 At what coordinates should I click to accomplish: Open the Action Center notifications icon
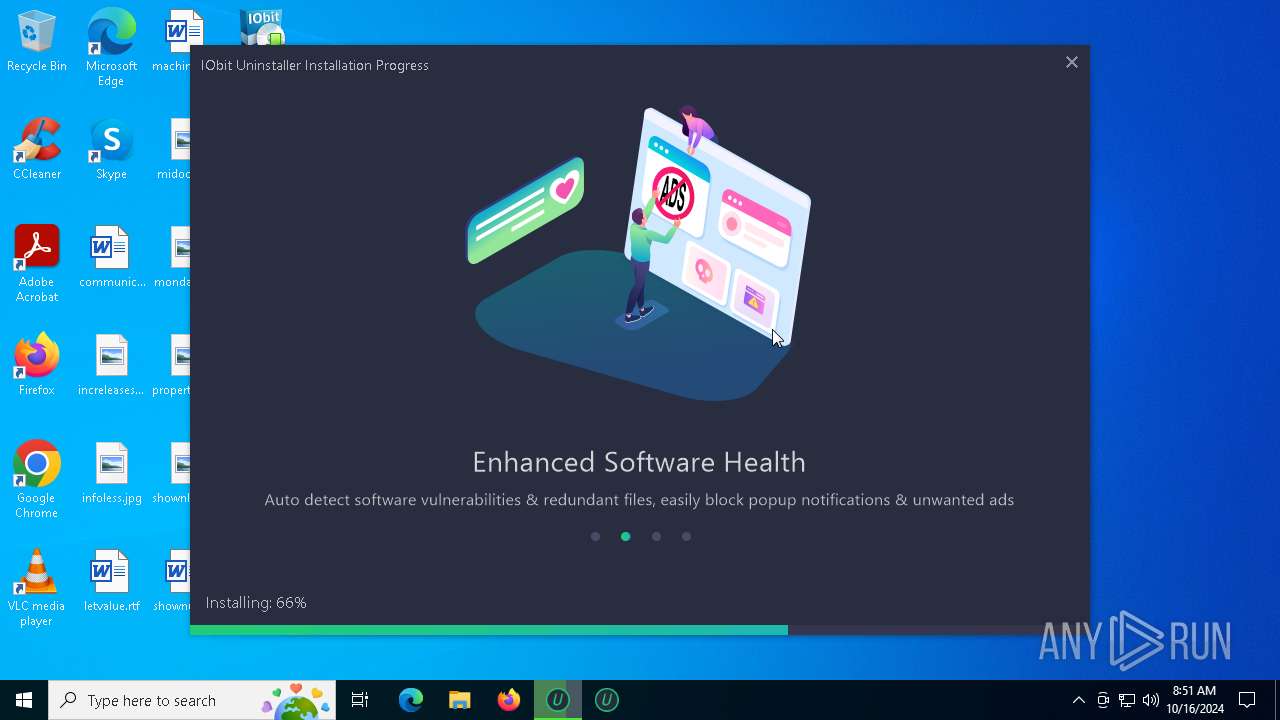coord(1247,700)
